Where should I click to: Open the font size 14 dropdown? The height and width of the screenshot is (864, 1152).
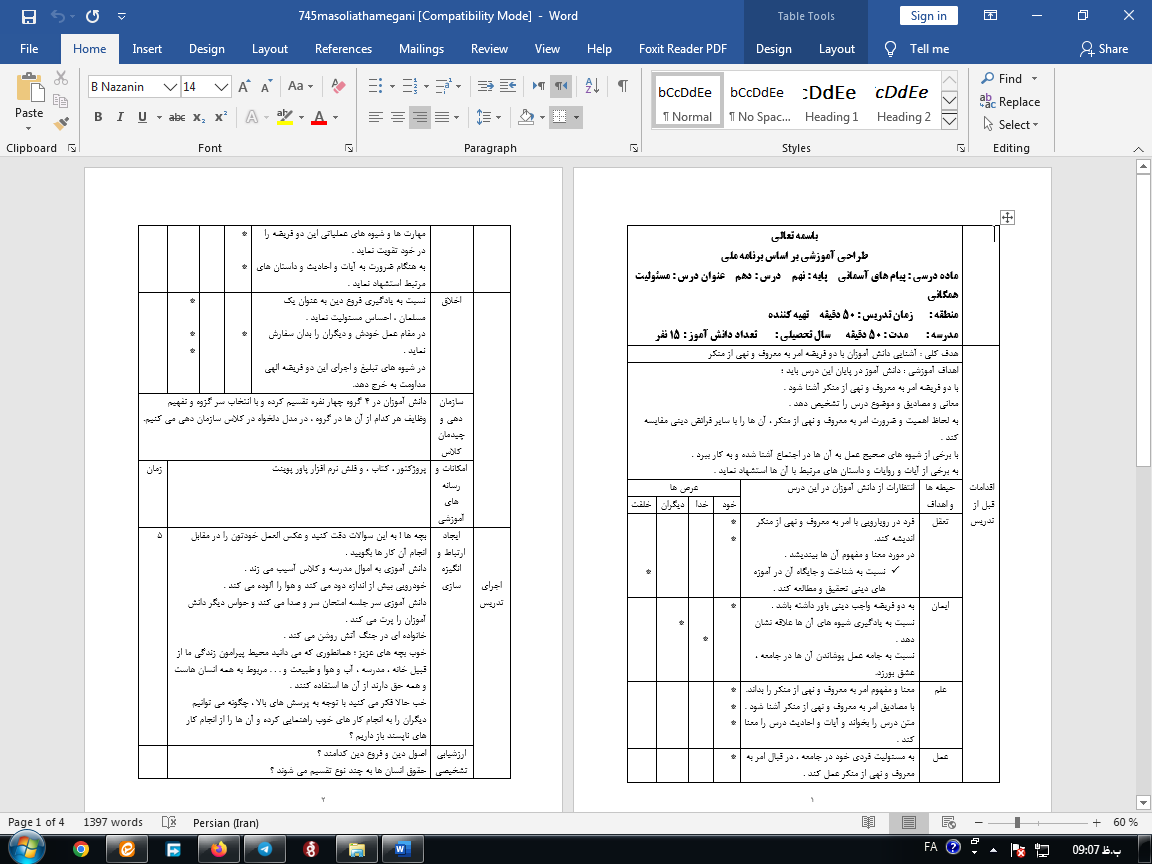(x=222, y=87)
